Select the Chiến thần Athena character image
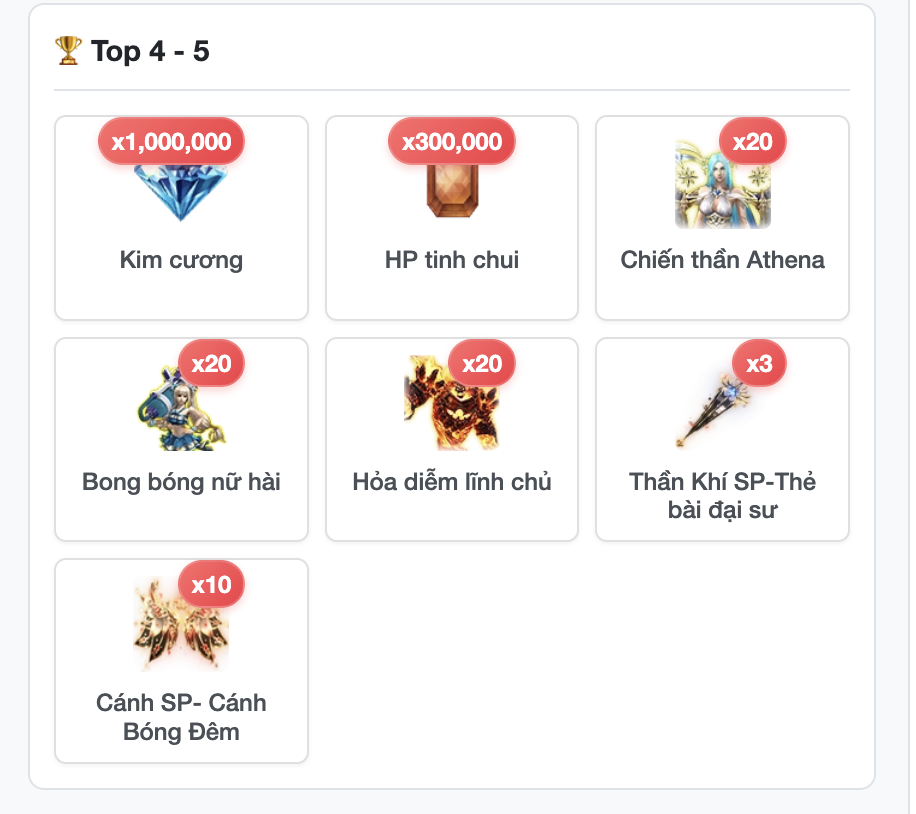Image resolution: width=916 pixels, height=814 pixels. [723, 184]
